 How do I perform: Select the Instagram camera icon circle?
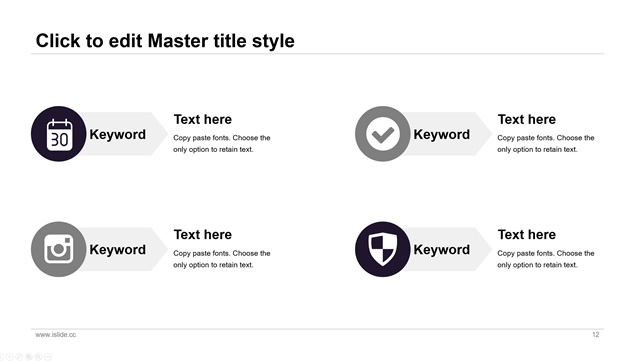(x=59, y=249)
